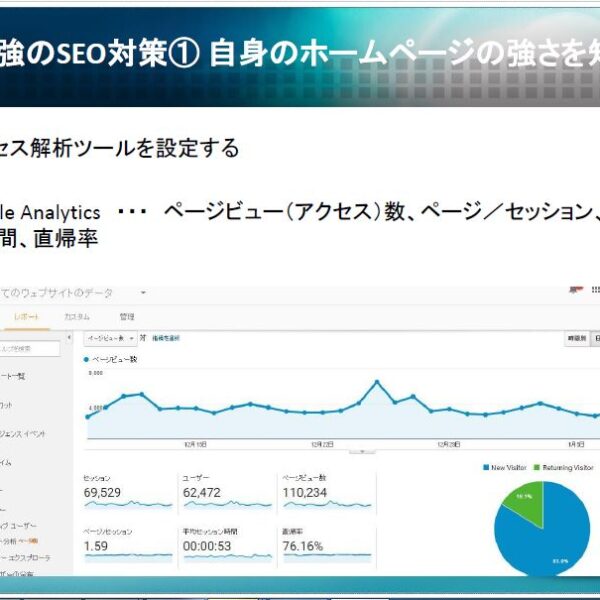Click the peak data point on the line chart

[x=377, y=382]
